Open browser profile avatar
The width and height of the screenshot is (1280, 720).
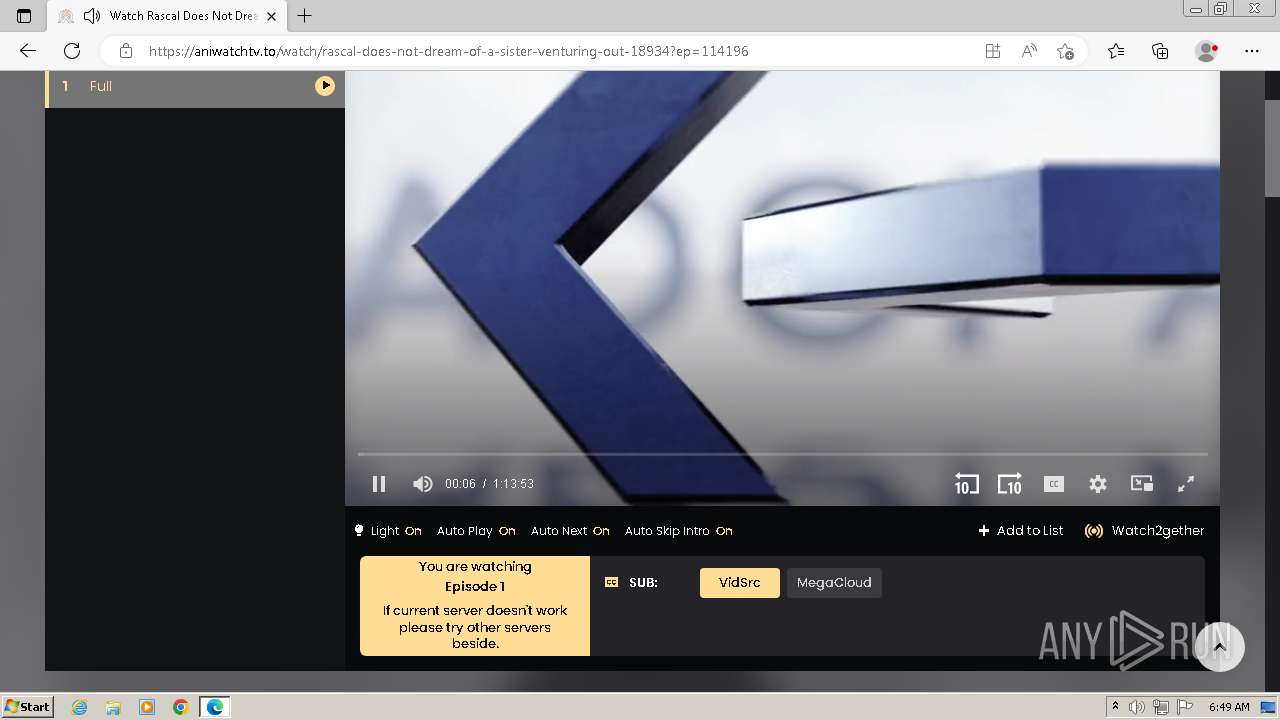[x=1206, y=51]
